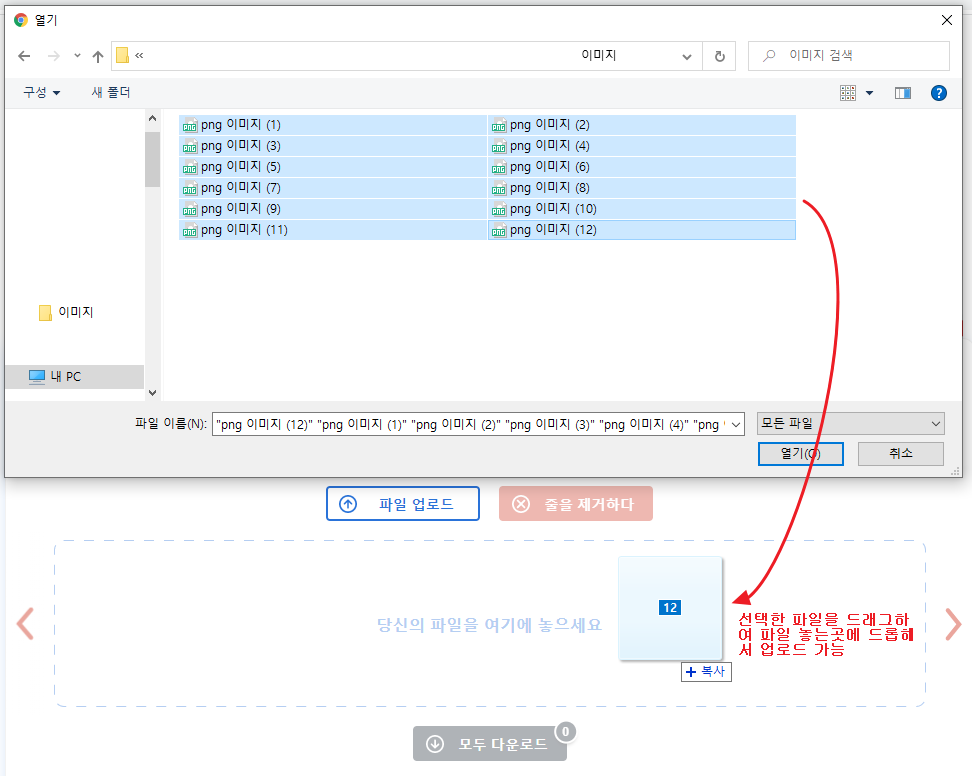Change the file view layout with grid icon
Viewport: 972px width, 776px height.
(x=848, y=92)
